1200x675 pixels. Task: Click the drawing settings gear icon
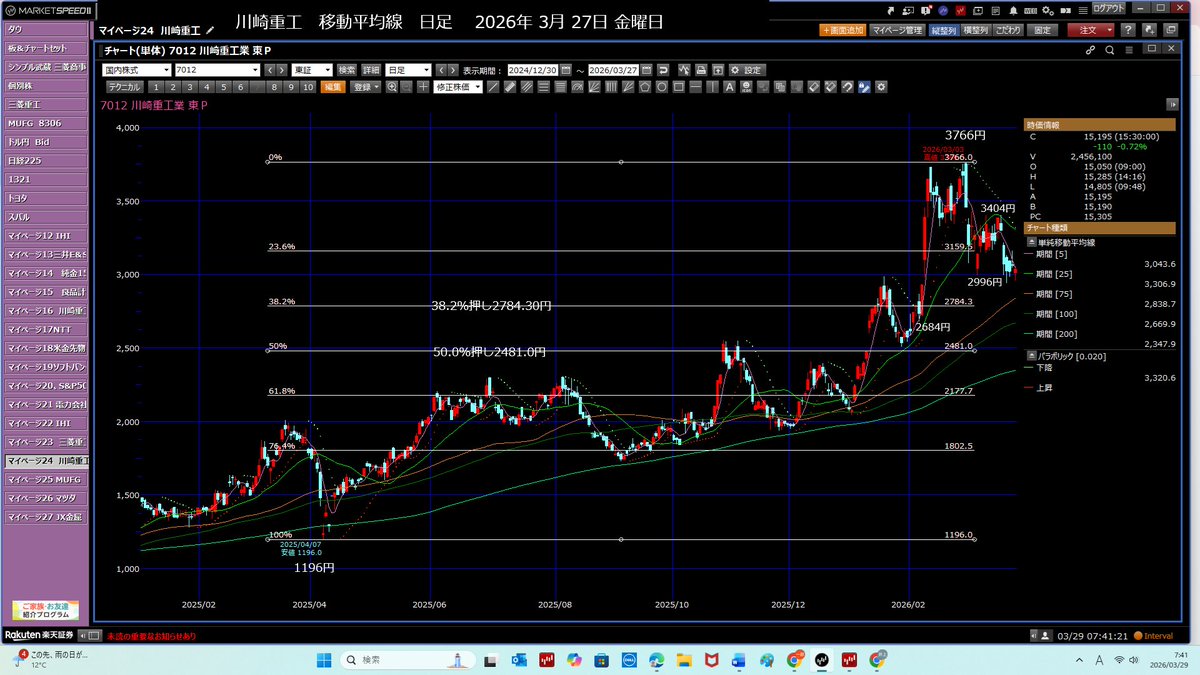click(x=880, y=87)
